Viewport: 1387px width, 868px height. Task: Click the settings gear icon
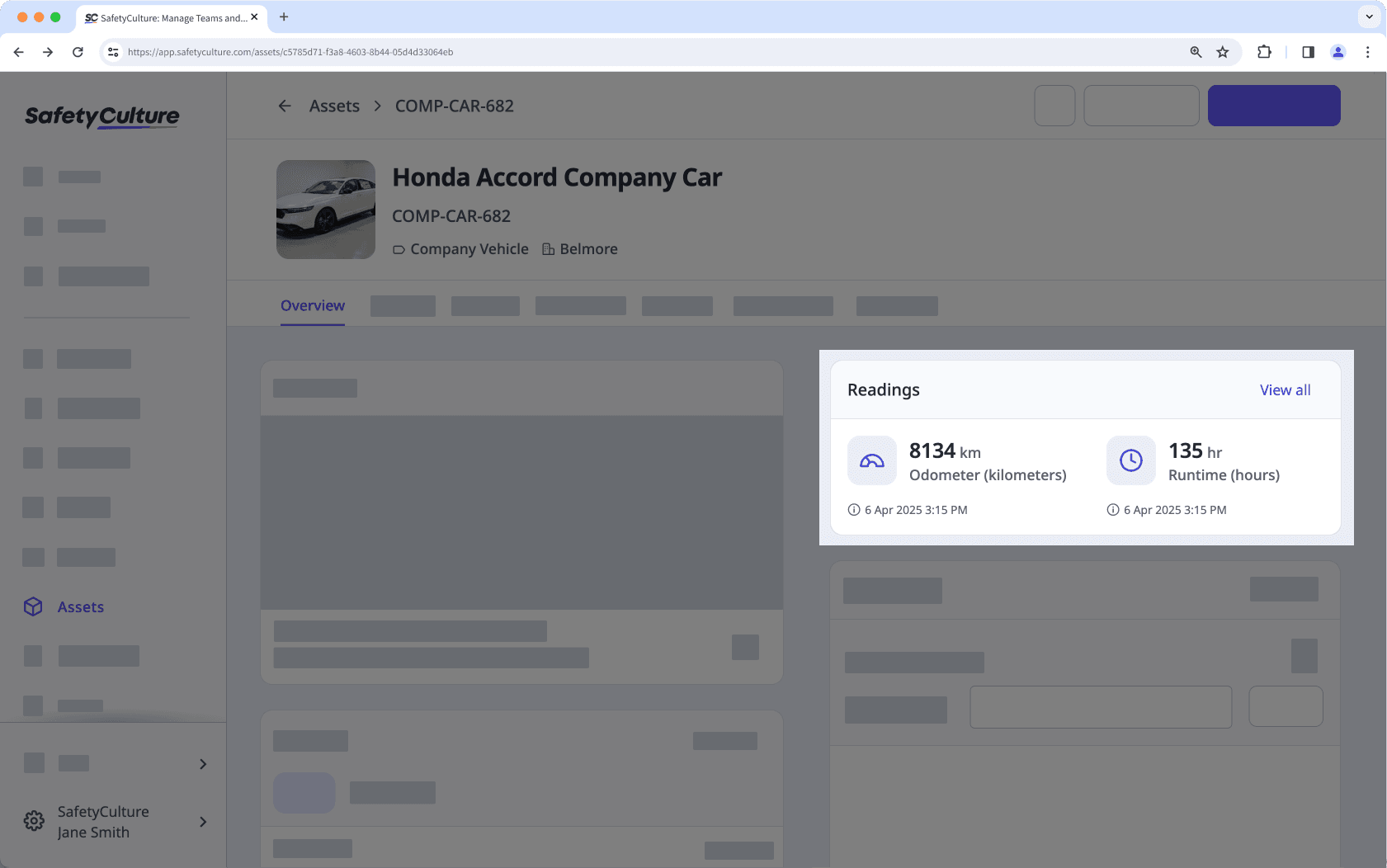pos(34,821)
